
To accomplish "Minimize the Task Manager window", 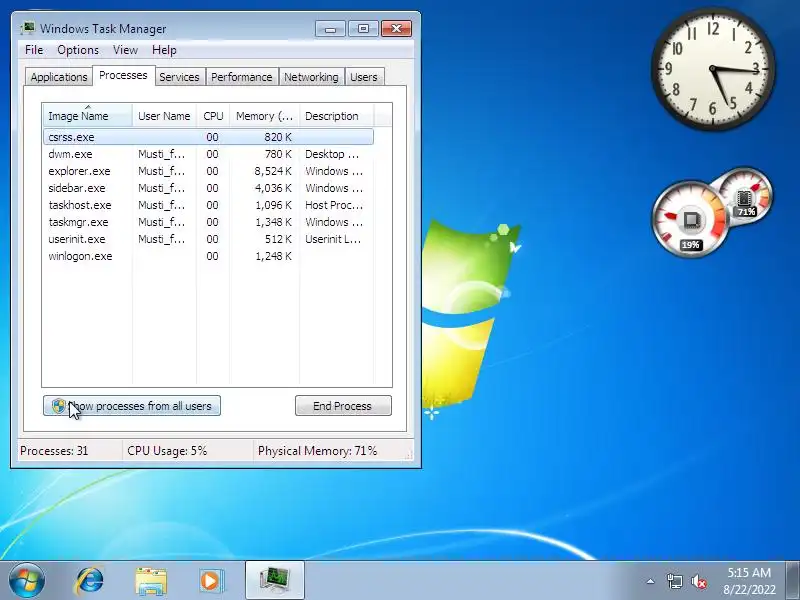I will 330,29.
